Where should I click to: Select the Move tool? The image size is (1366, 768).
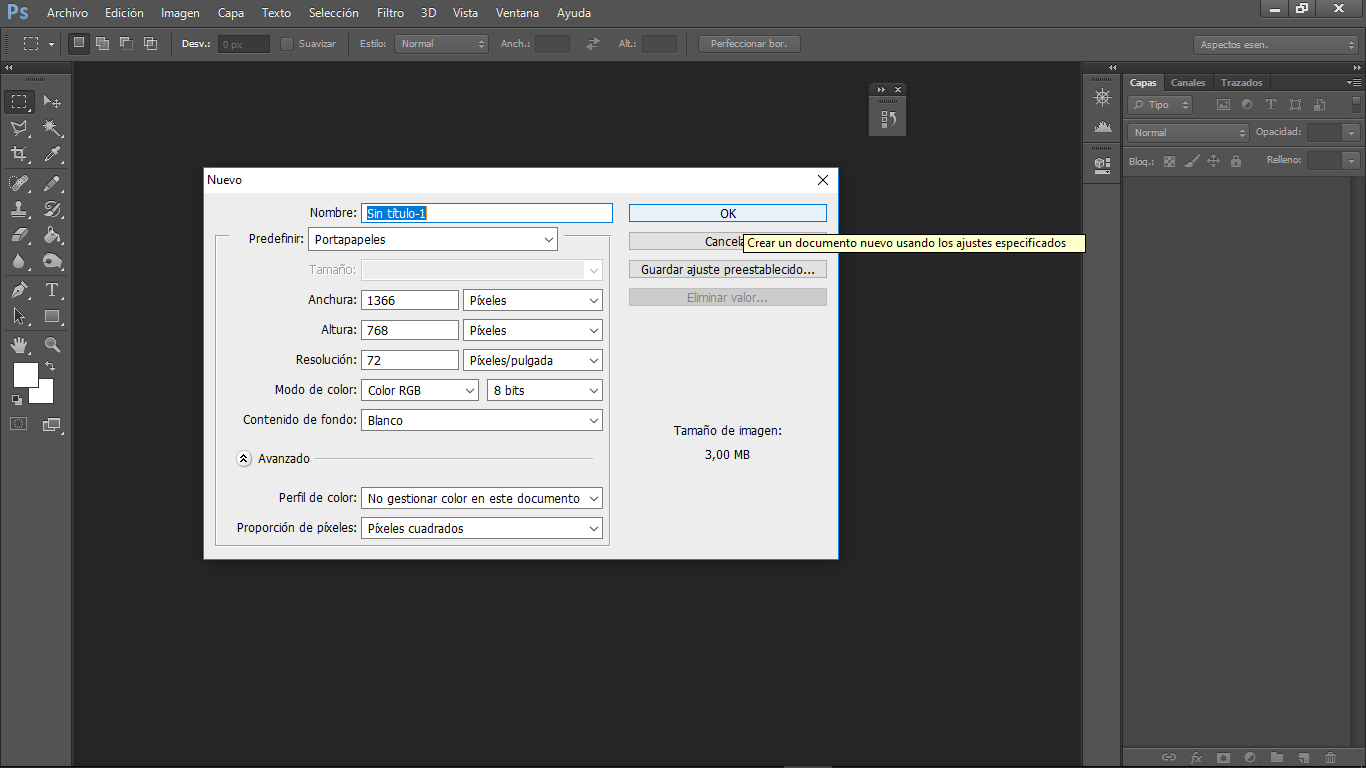pos(52,102)
